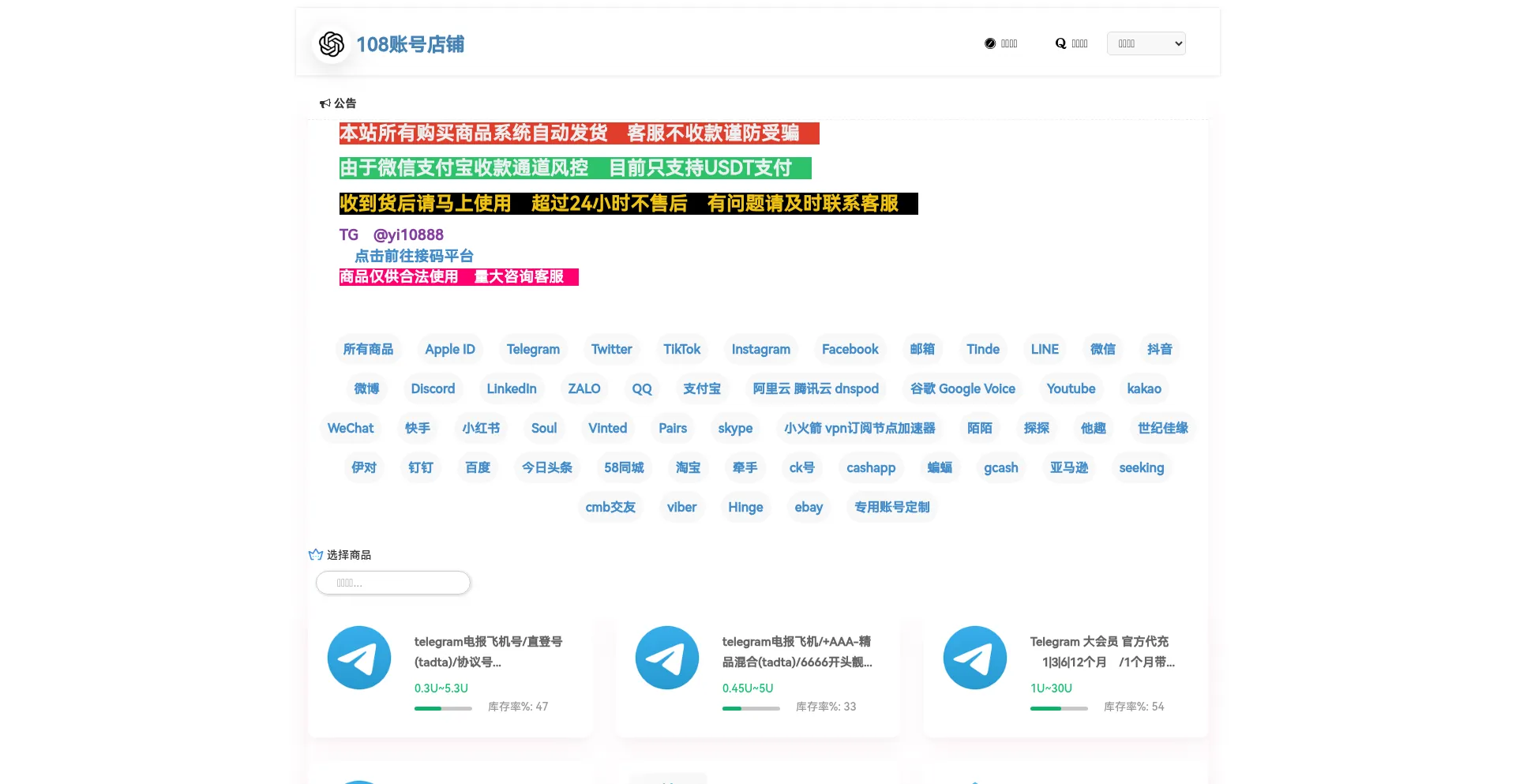Click the stock progress bar showing 库存率 54
This screenshot has height=784, width=1516.
tap(1059, 708)
